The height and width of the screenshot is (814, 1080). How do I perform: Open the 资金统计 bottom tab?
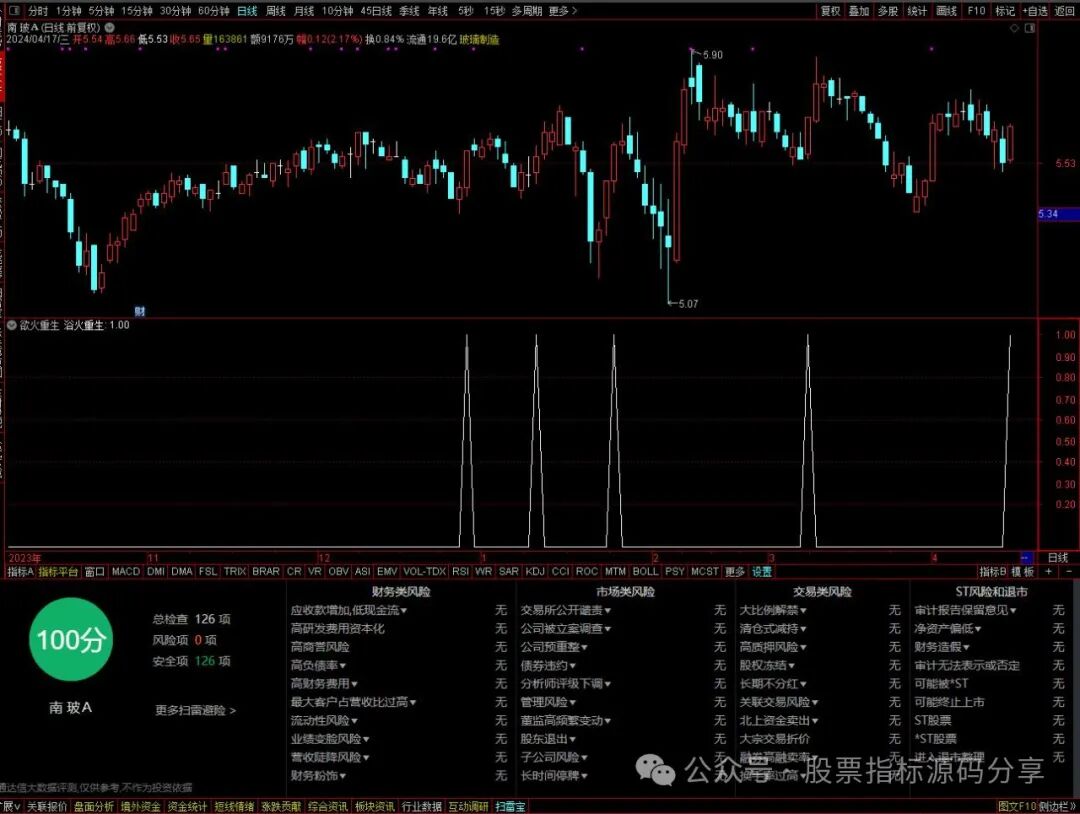(187, 806)
